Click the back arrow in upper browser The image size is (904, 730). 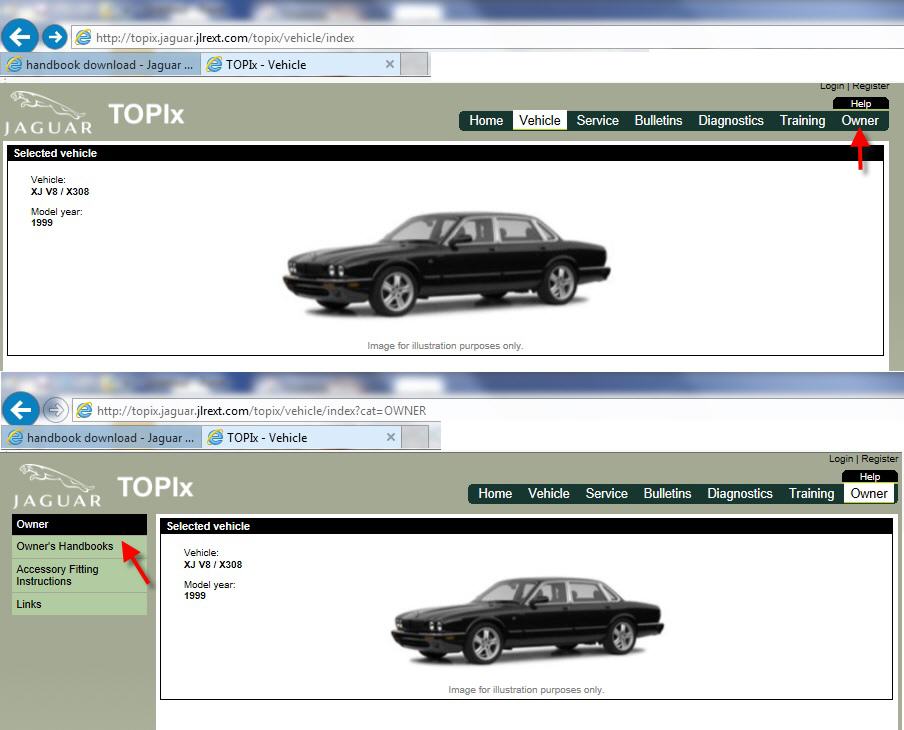point(20,37)
